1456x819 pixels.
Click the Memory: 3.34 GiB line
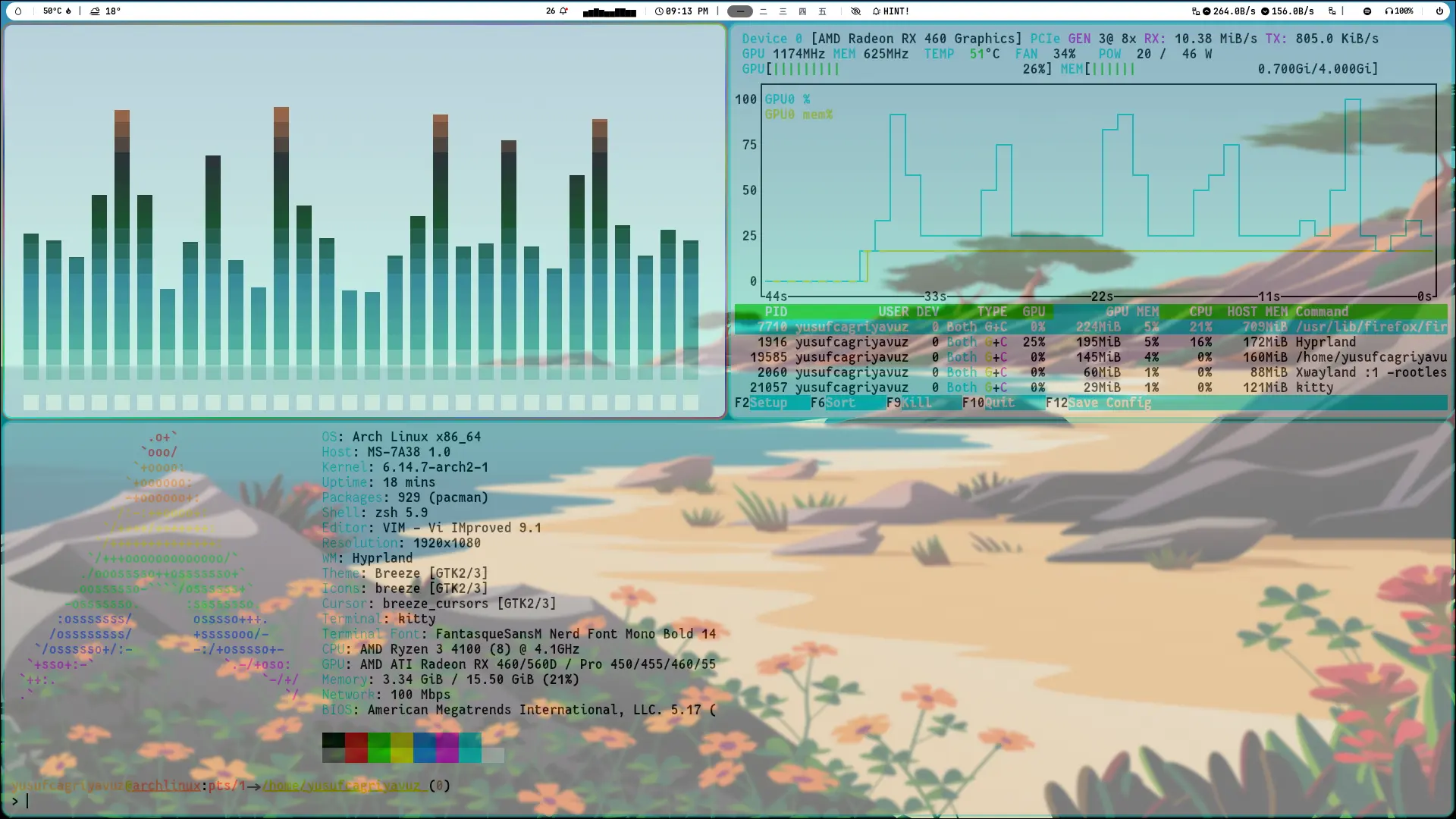pos(450,679)
